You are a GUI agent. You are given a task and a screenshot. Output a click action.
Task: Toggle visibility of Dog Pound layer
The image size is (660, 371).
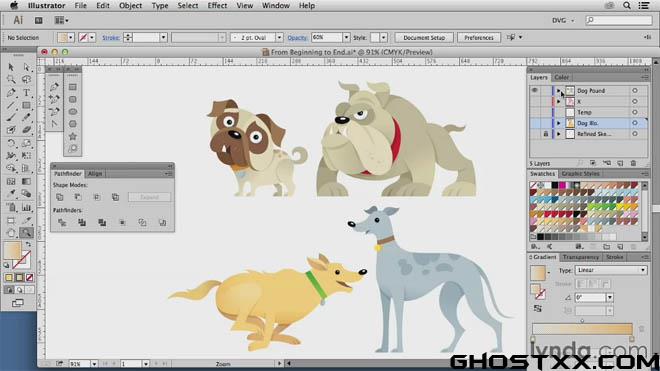tap(535, 91)
